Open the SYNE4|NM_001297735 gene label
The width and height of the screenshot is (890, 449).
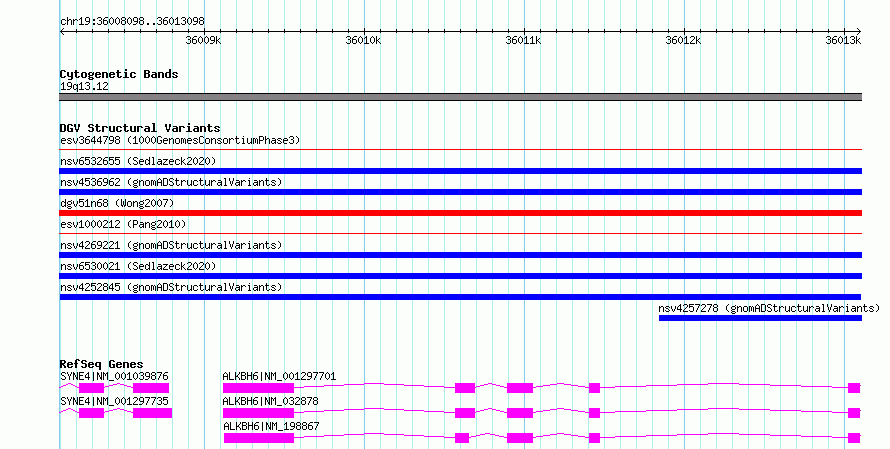(x=114, y=401)
